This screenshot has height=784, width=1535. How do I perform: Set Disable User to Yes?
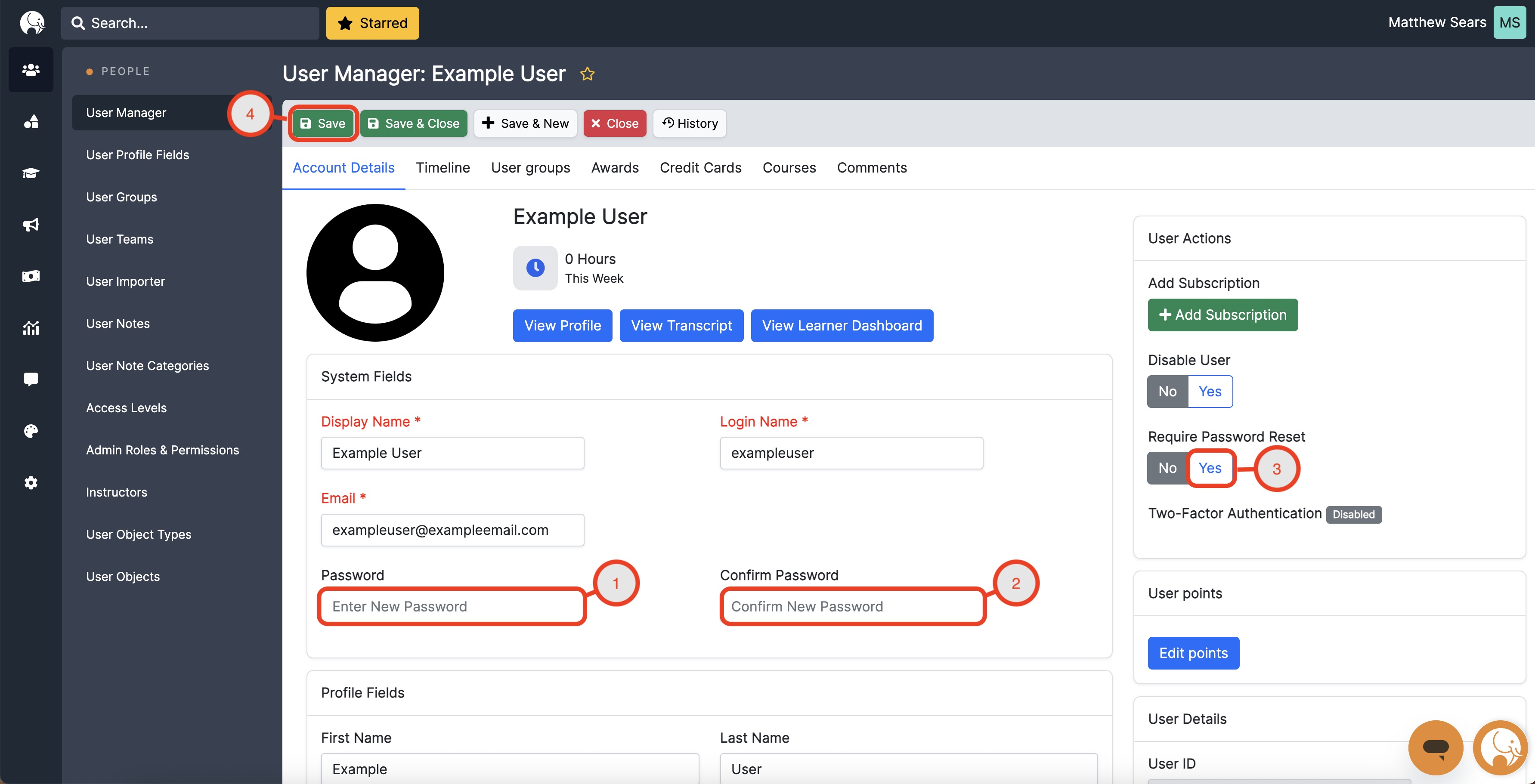(x=1210, y=392)
